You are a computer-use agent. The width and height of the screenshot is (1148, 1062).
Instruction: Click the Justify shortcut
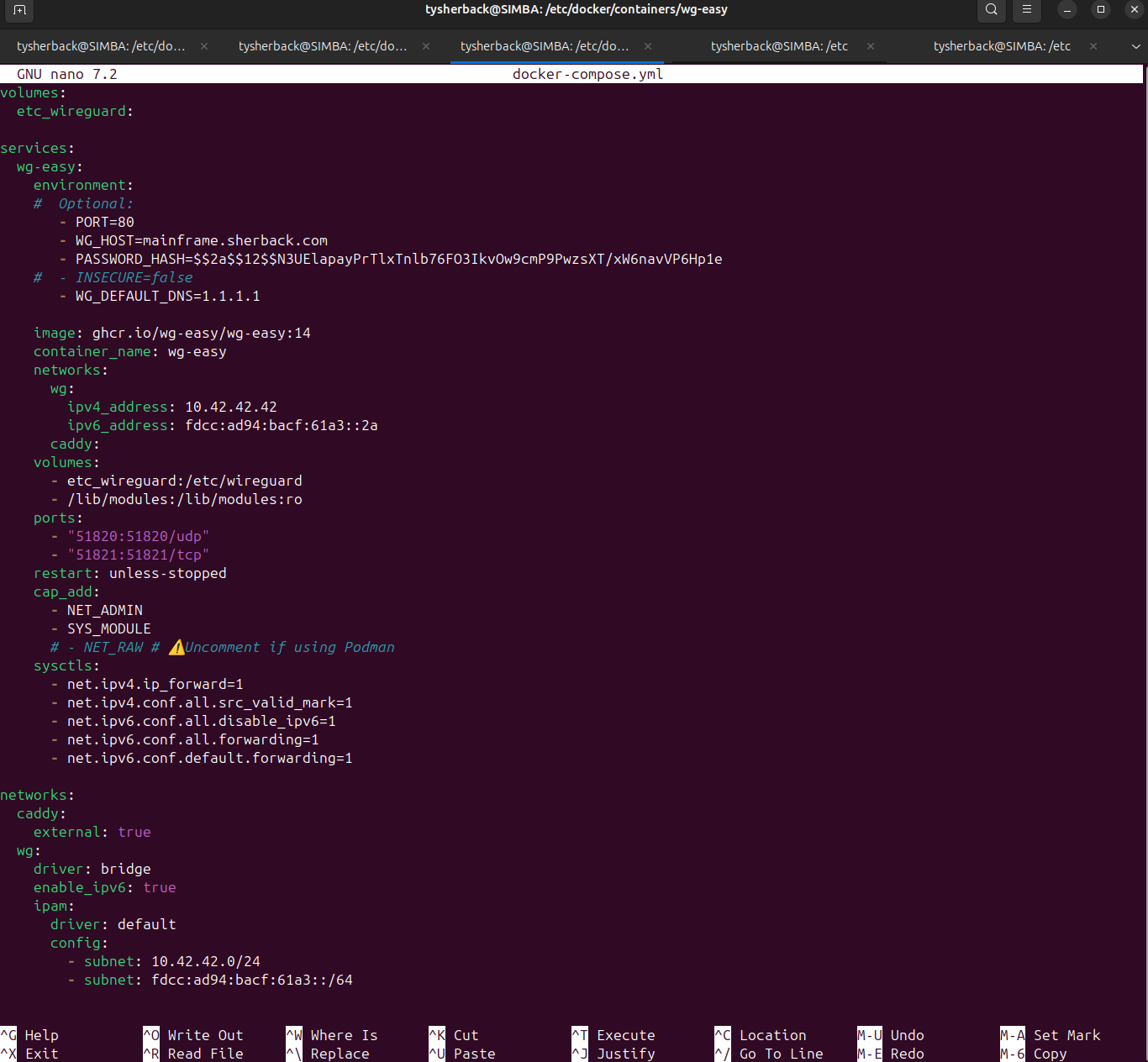click(613, 1054)
